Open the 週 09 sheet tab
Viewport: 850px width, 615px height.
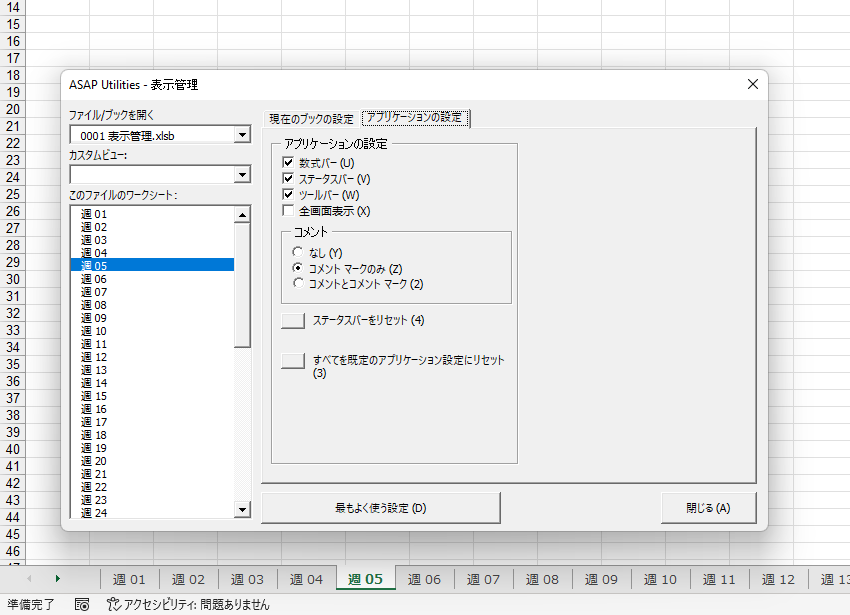[x=601, y=579]
